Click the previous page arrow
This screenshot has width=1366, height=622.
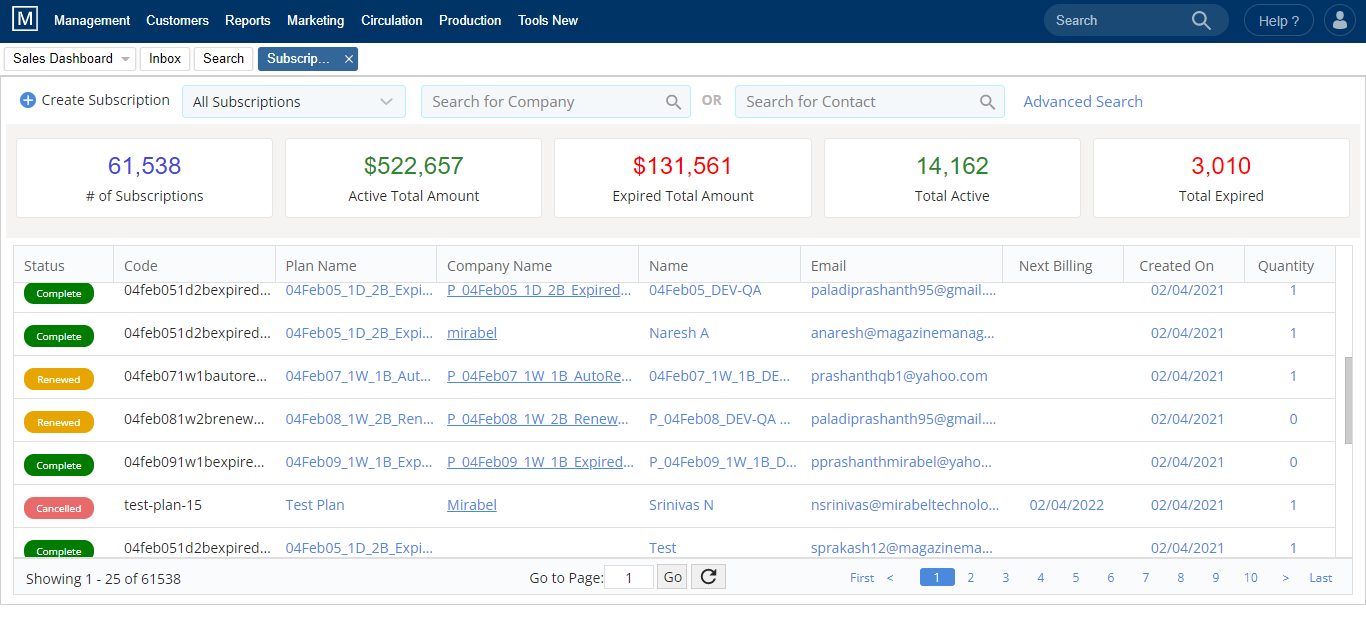pos(890,577)
